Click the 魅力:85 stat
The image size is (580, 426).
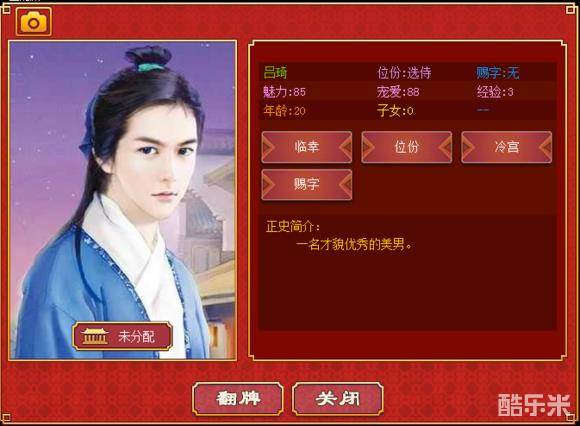pyautogui.click(x=284, y=92)
